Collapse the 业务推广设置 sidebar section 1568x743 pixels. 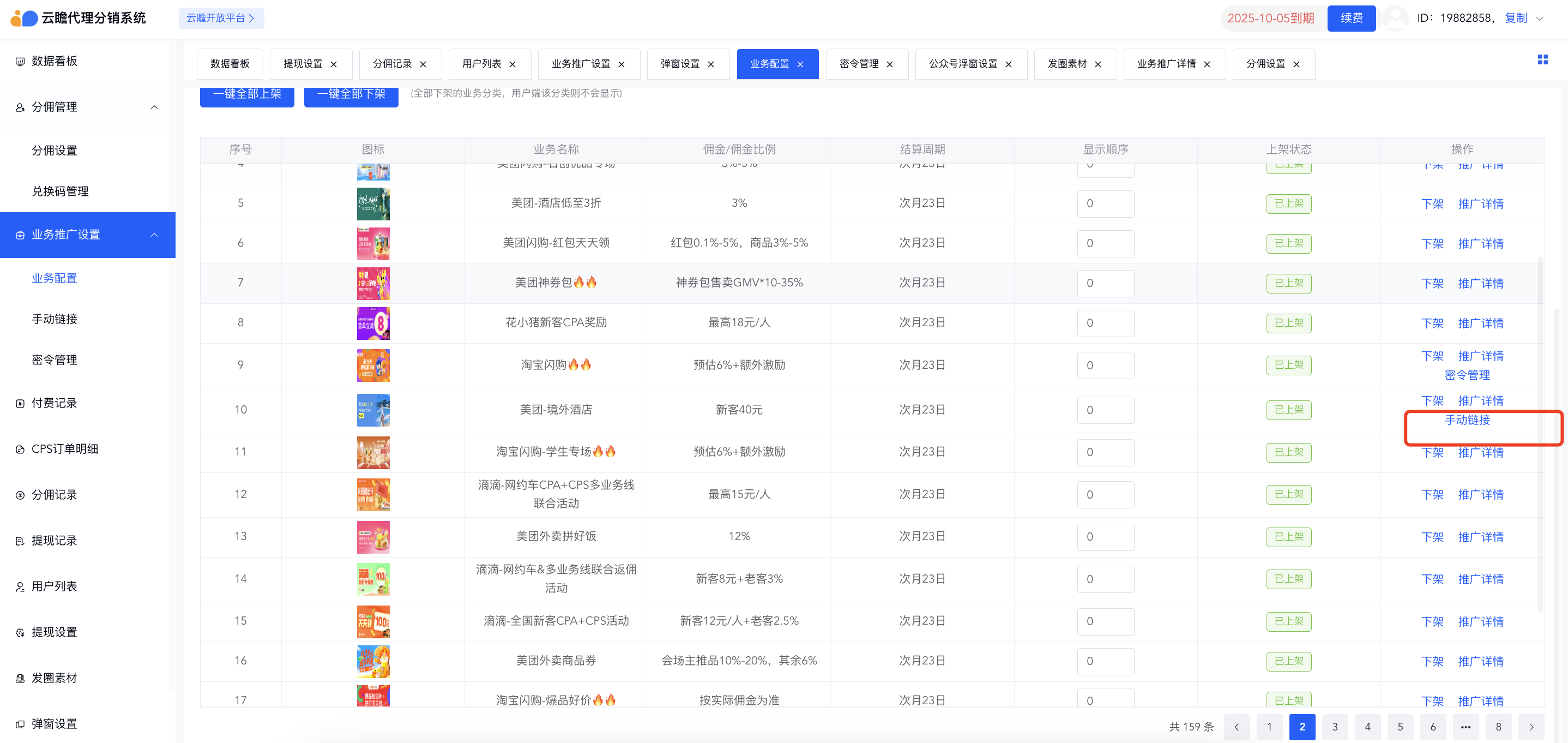(x=154, y=235)
